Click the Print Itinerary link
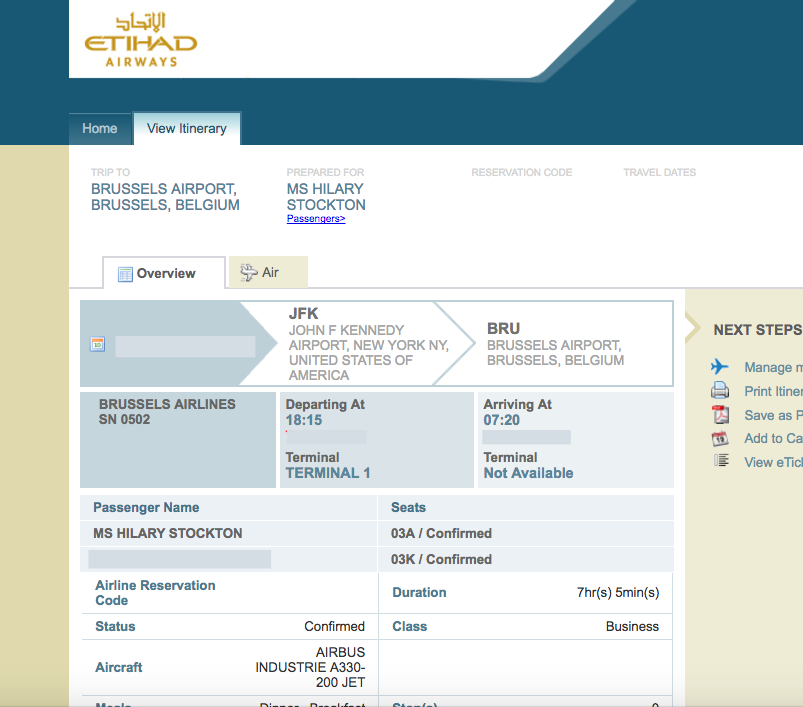This screenshot has height=707, width=803. (x=773, y=391)
